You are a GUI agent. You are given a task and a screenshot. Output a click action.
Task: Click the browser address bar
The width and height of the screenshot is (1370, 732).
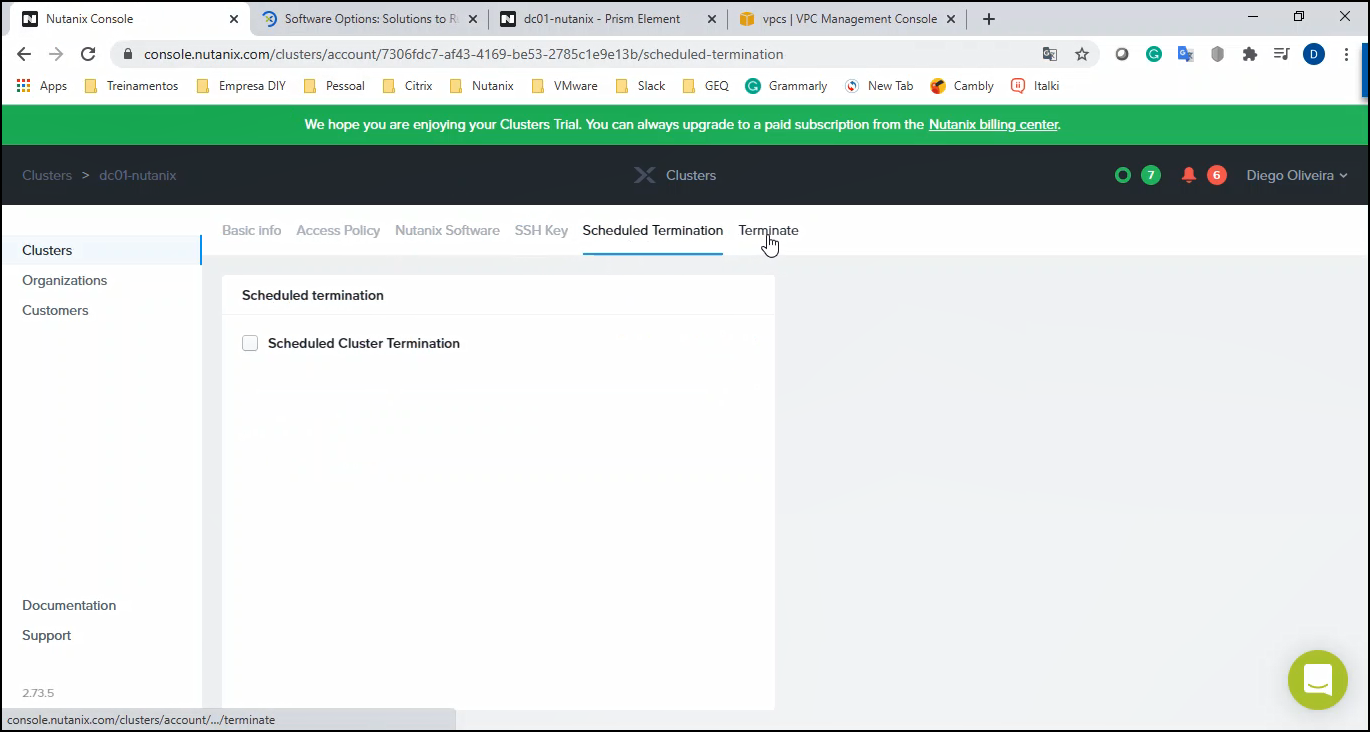point(580,54)
